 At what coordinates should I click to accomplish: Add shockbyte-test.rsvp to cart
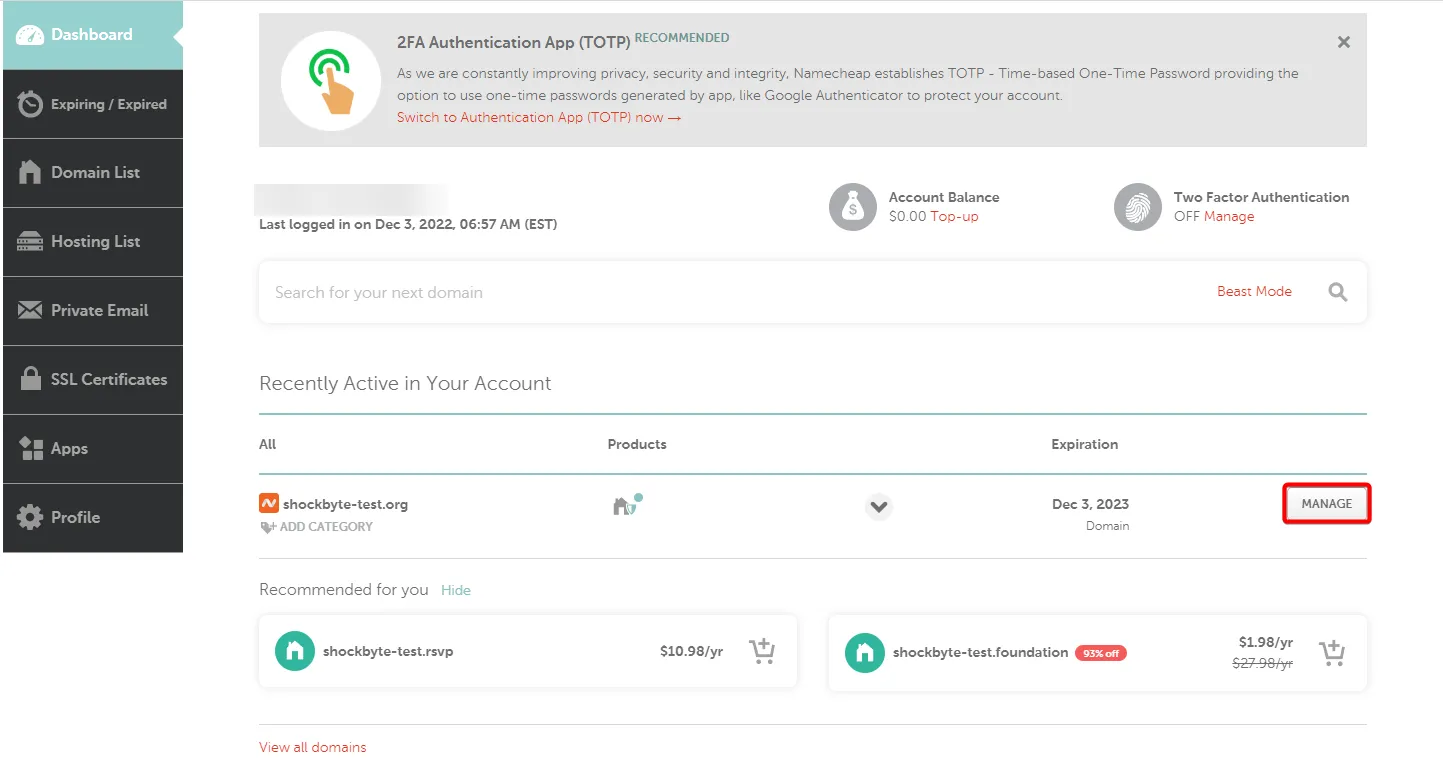(x=763, y=651)
